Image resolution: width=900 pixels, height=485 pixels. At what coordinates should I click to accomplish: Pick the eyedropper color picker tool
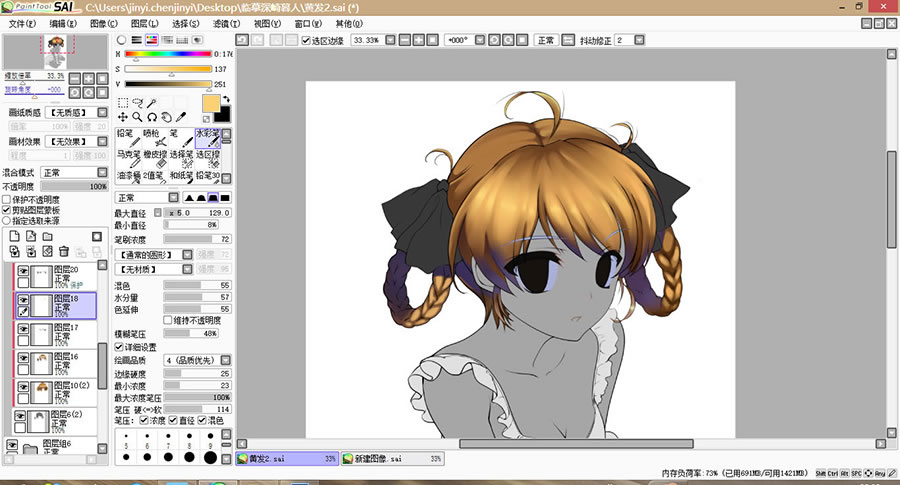click(x=181, y=117)
